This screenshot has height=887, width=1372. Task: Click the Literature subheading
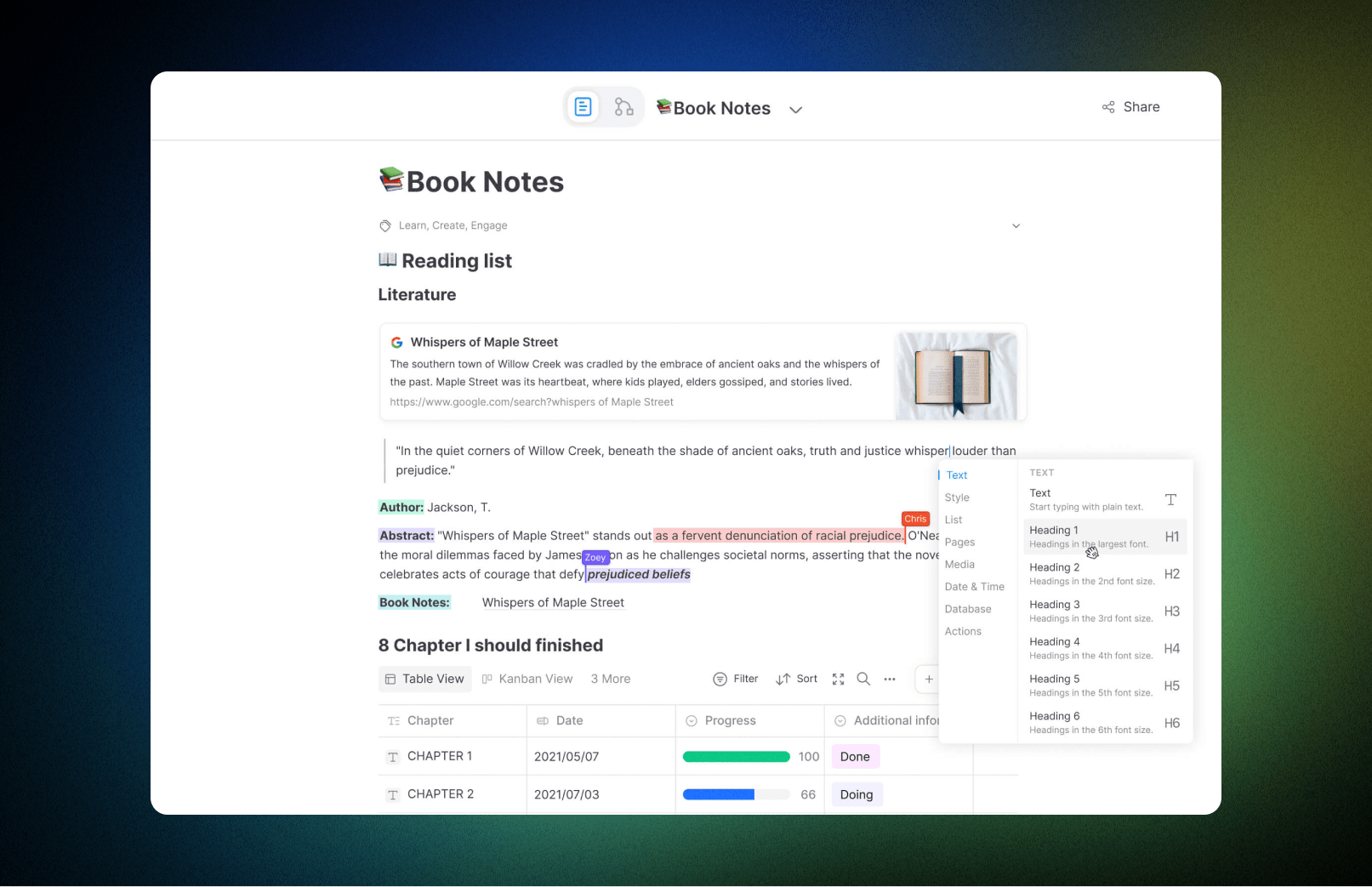coord(417,294)
